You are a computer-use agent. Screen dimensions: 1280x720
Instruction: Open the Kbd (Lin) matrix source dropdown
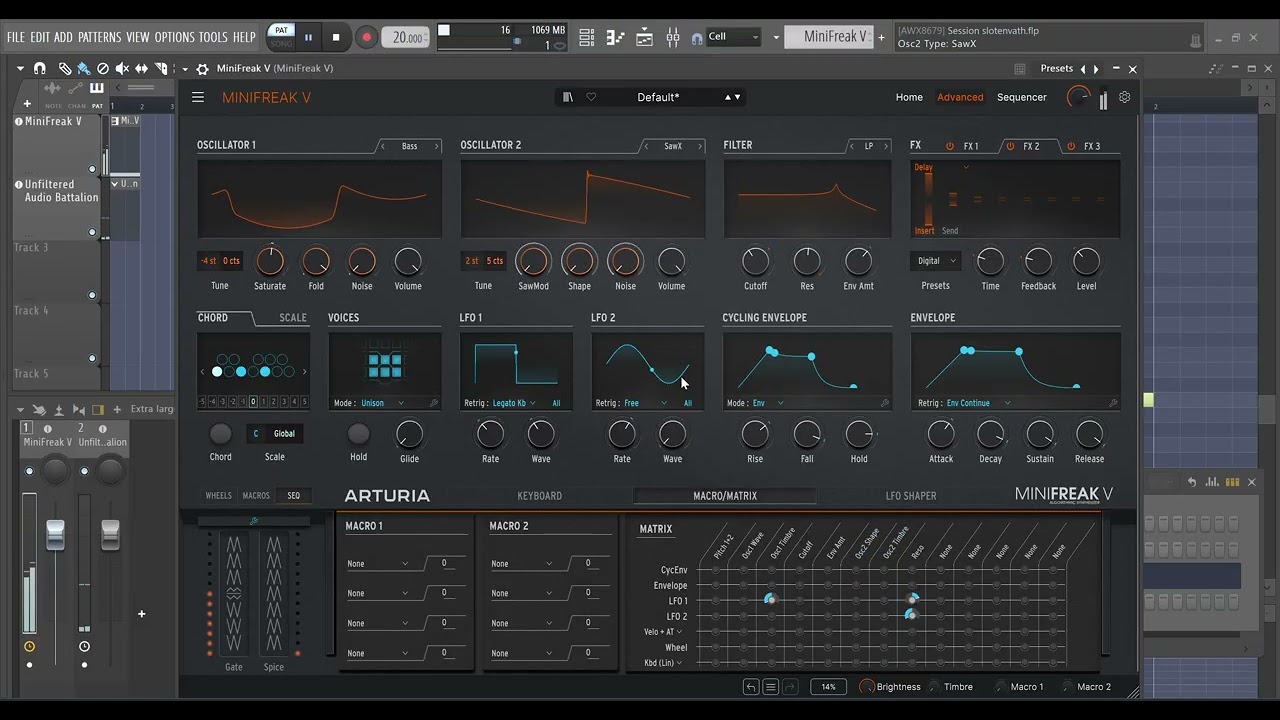pyautogui.click(x=664, y=663)
